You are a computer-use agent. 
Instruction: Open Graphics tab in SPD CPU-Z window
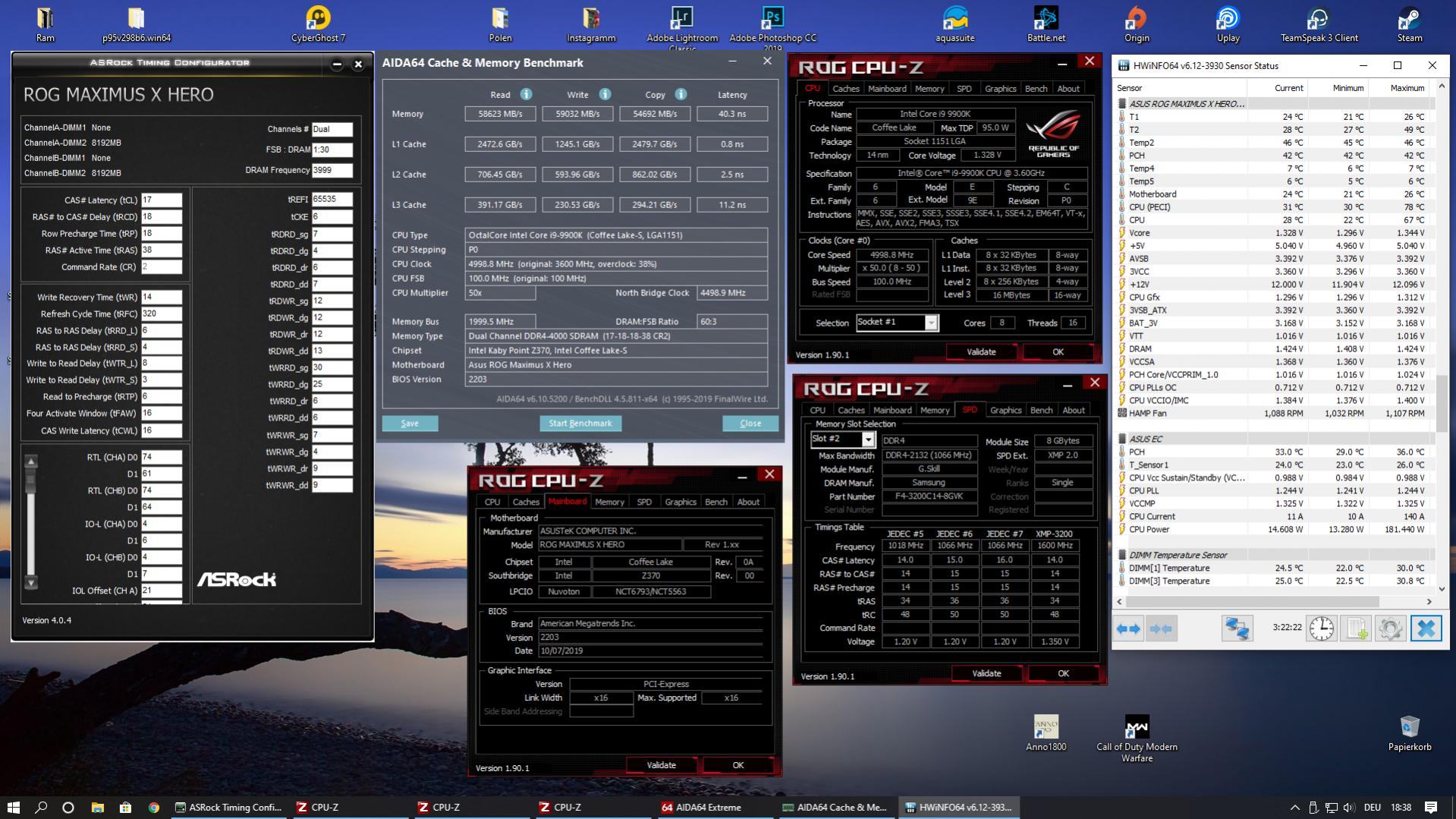coord(1005,411)
